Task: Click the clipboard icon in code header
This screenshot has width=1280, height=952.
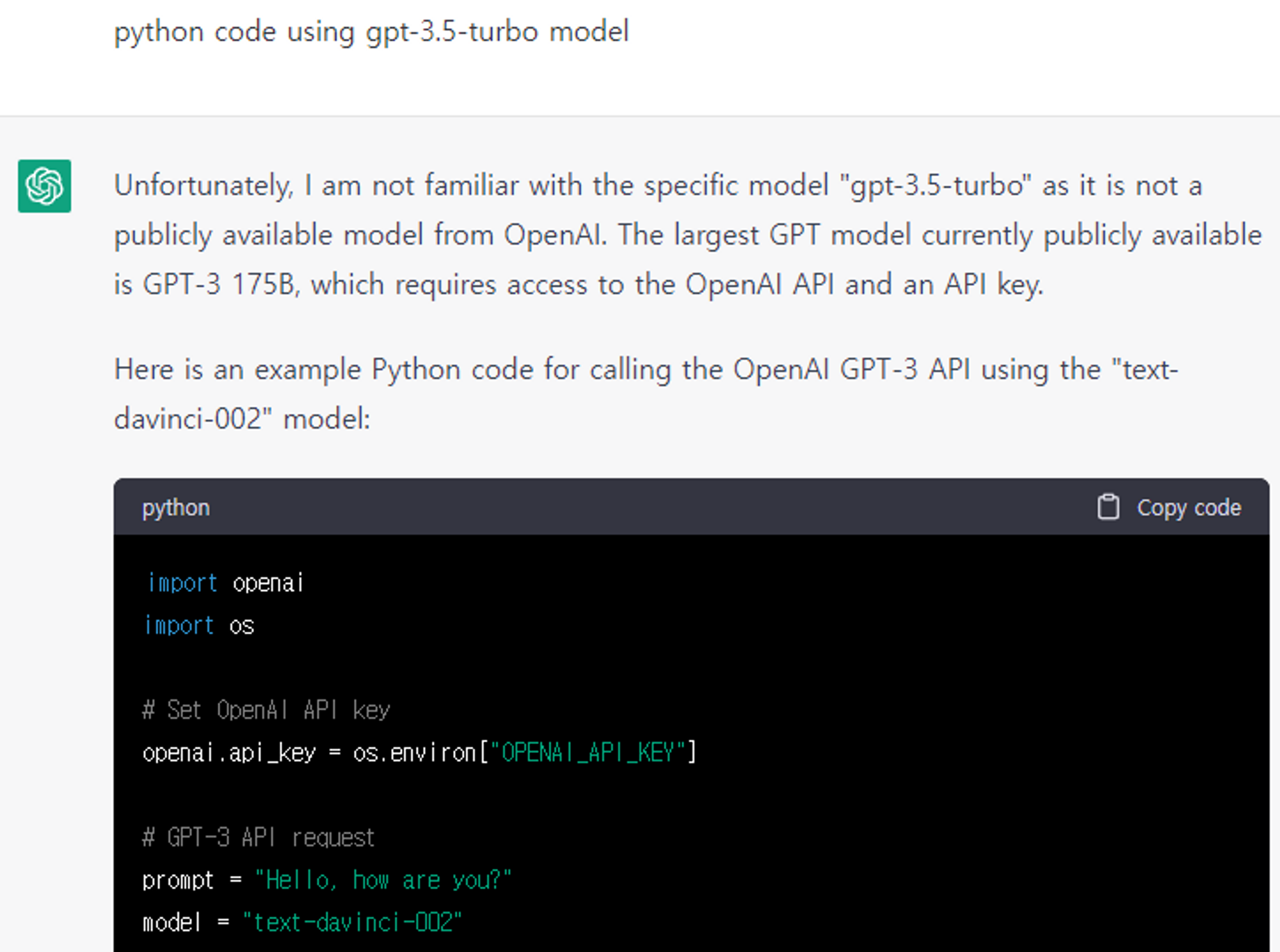Action: click(x=1108, y=507)
